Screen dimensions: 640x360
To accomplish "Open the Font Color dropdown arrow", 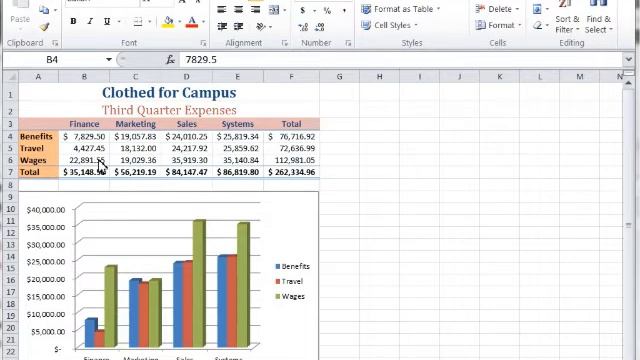I will pos(203,22).
